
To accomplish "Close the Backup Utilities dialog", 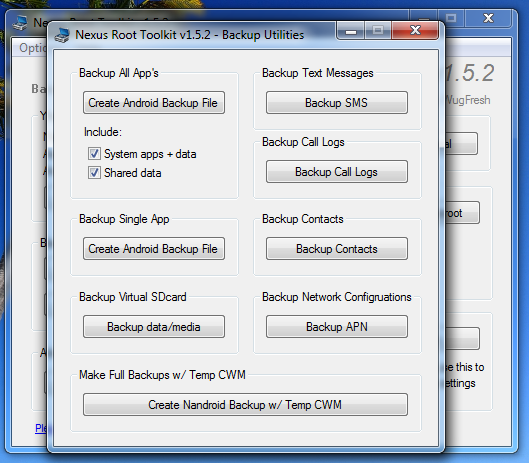I will (415, 31).
